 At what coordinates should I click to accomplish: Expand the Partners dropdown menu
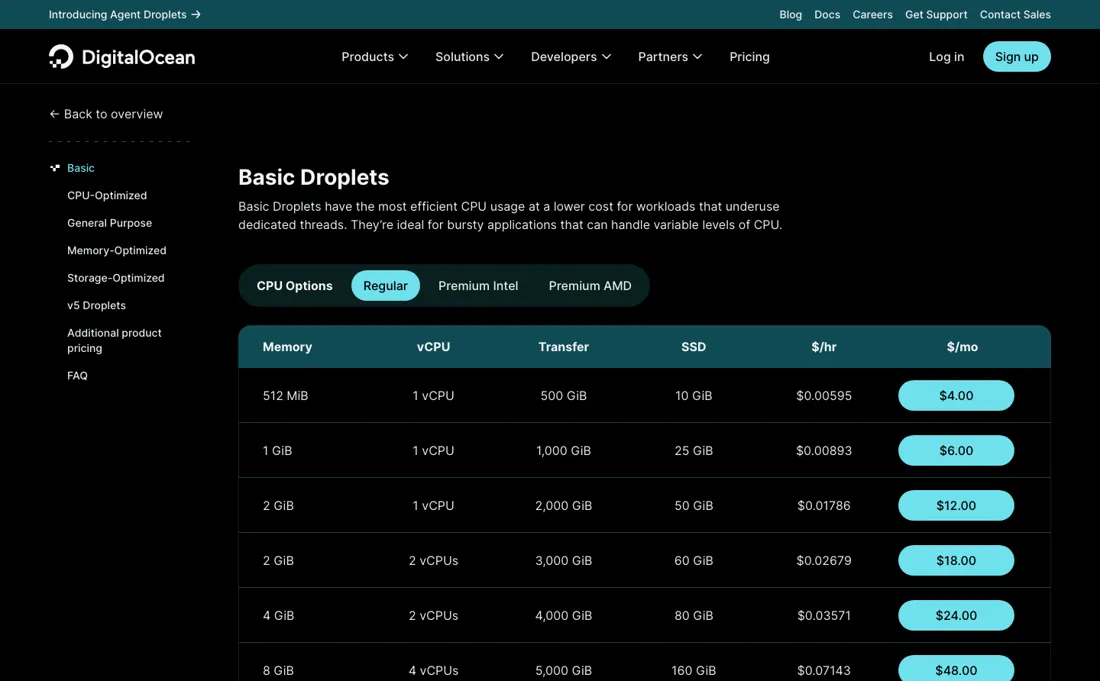pyautogui.click(x=670, y=57)
